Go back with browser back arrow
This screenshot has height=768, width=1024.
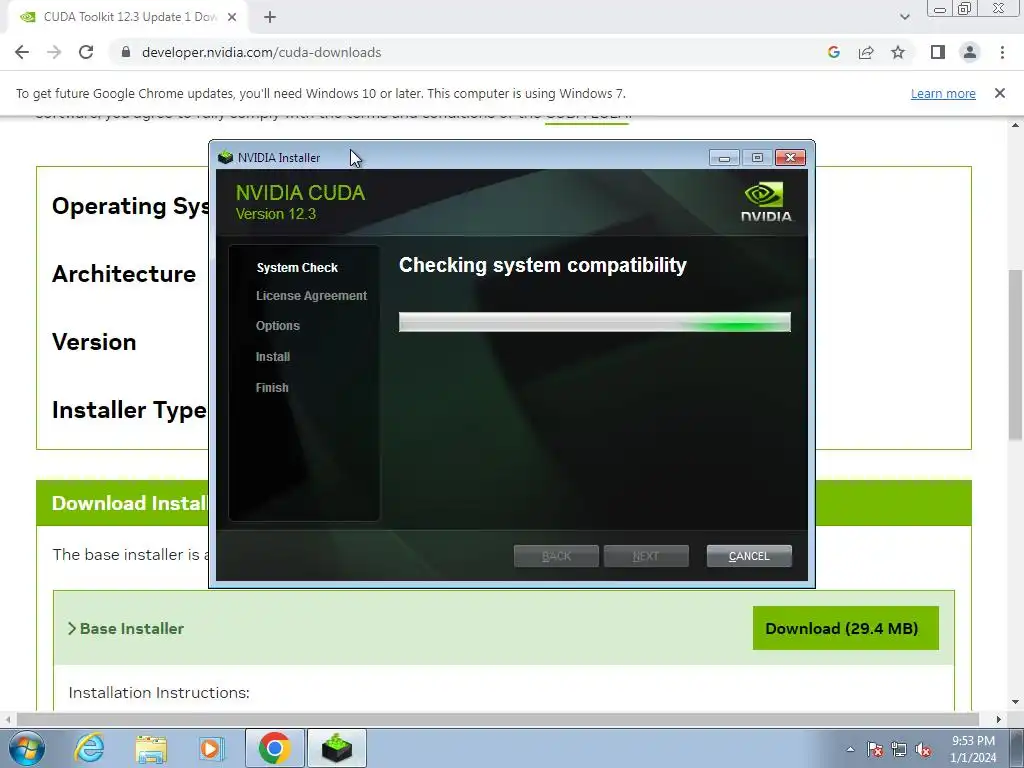pos(22,52)
